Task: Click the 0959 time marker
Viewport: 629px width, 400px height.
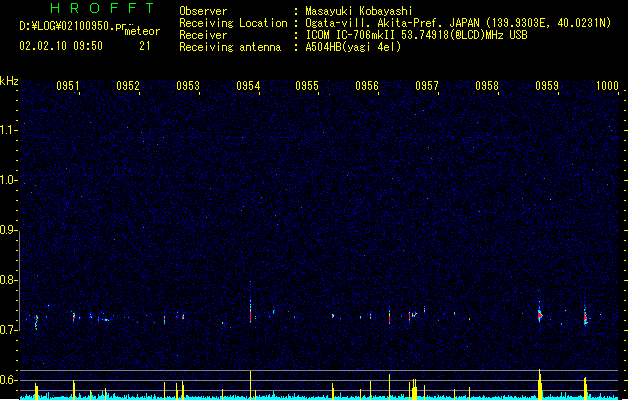Action: [x=547, y=86]
